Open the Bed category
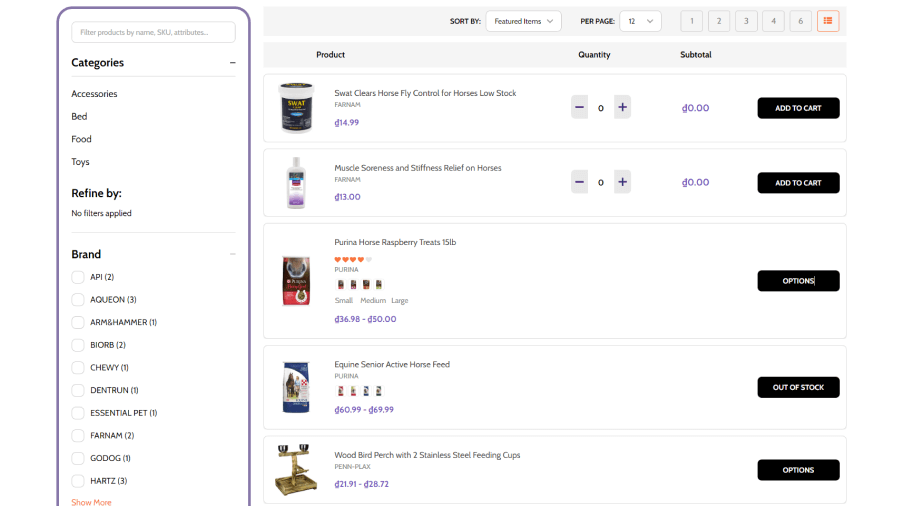Viewport: 906px width, 506px height. coord(79,116)
